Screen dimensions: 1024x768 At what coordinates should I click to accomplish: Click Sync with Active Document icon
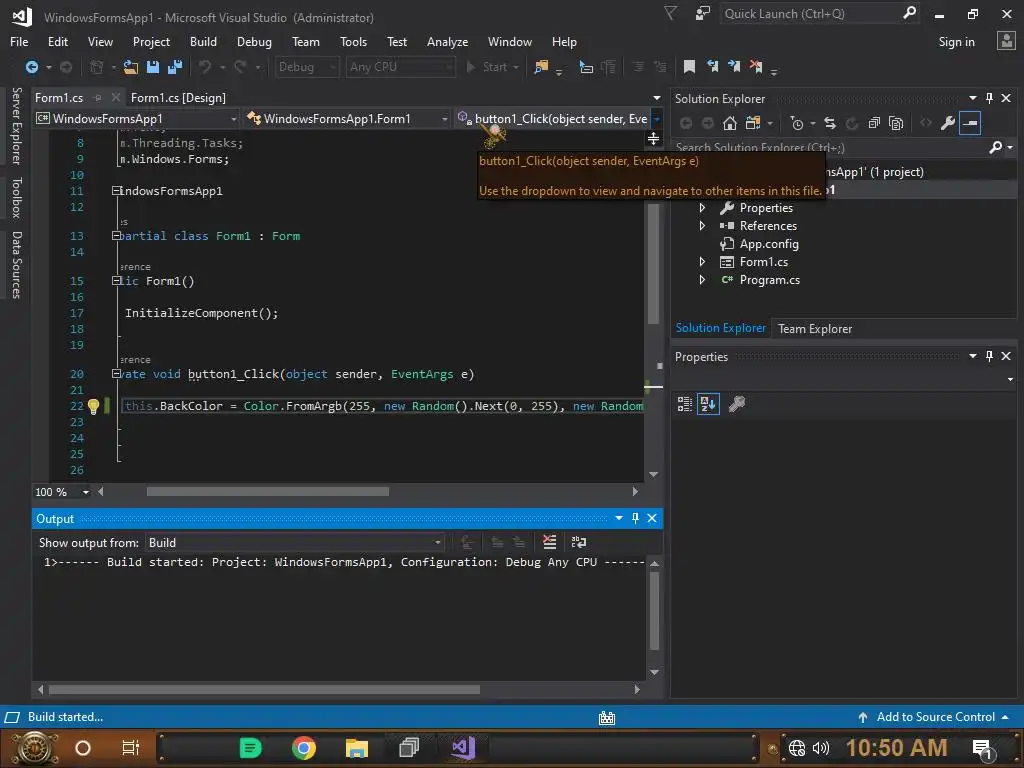[830, 123]
